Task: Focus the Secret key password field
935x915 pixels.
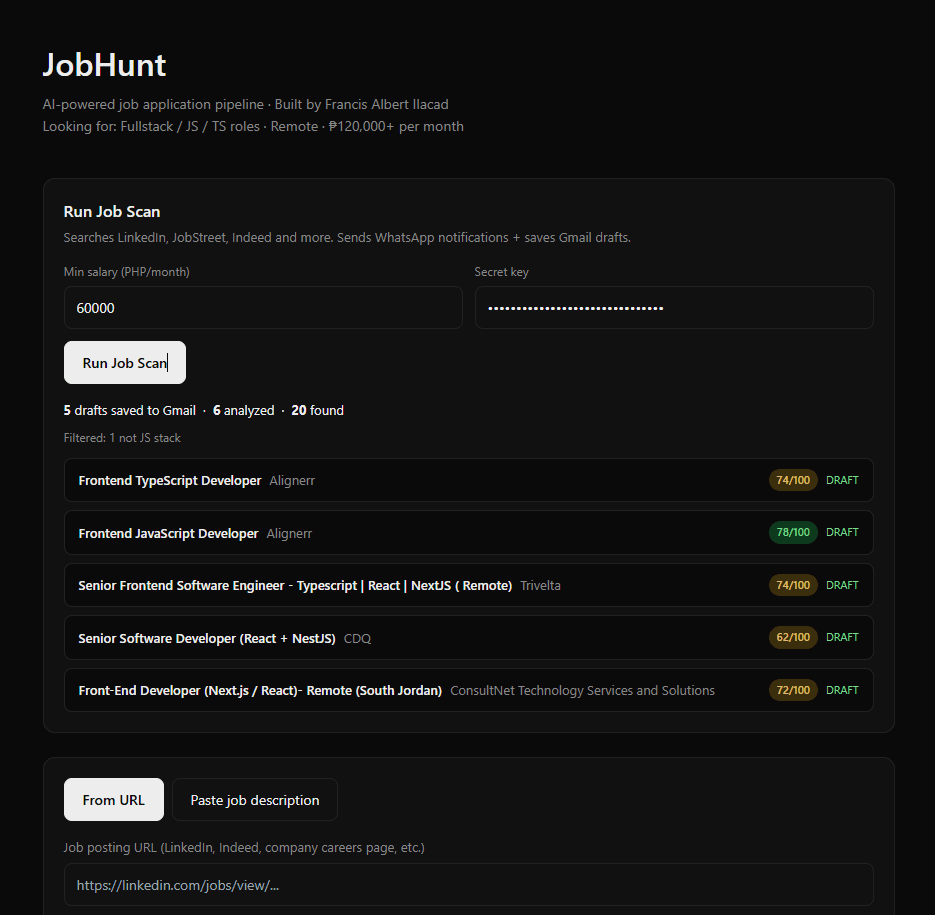Action: pyautogui.click(x=674, y=308)
